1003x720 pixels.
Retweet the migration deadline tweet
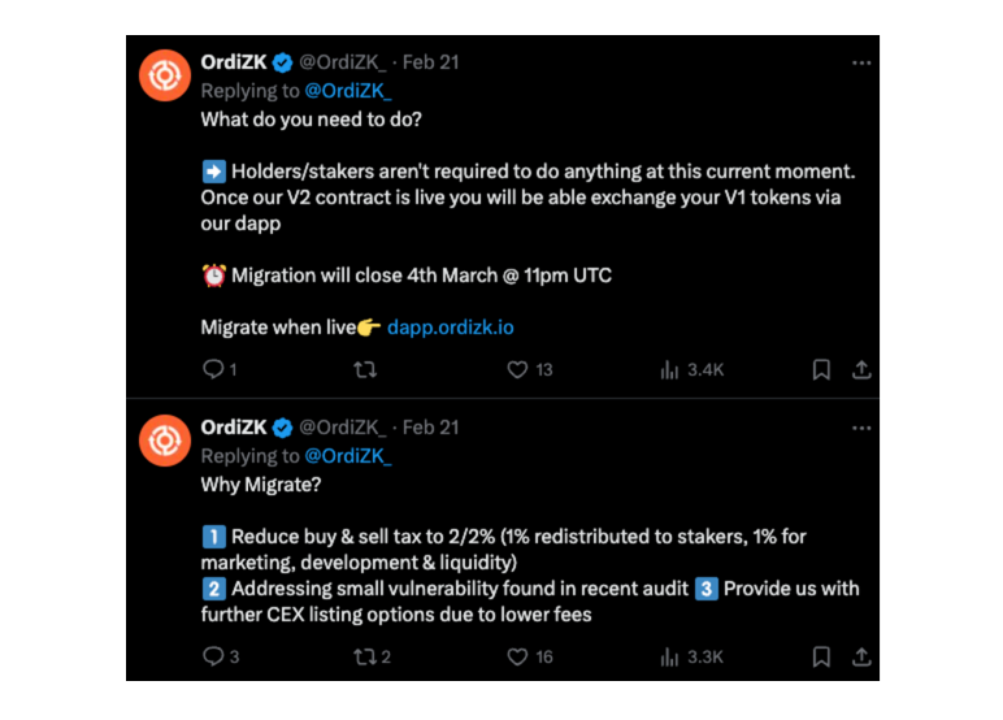pyautogui.click(x=365, y=370)
